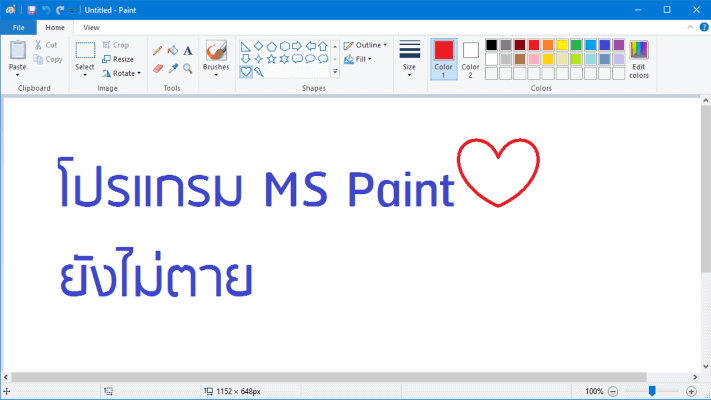
Task: Open Edit colors dialog
Action: (638, 59)
